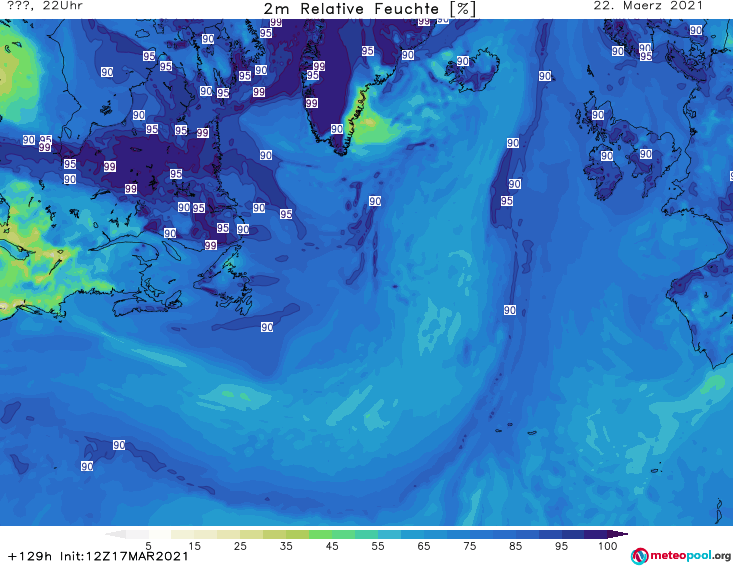This screenshot has height=566, width=733.
Task: Click the '55' value on the color scale
Action: 378,546
